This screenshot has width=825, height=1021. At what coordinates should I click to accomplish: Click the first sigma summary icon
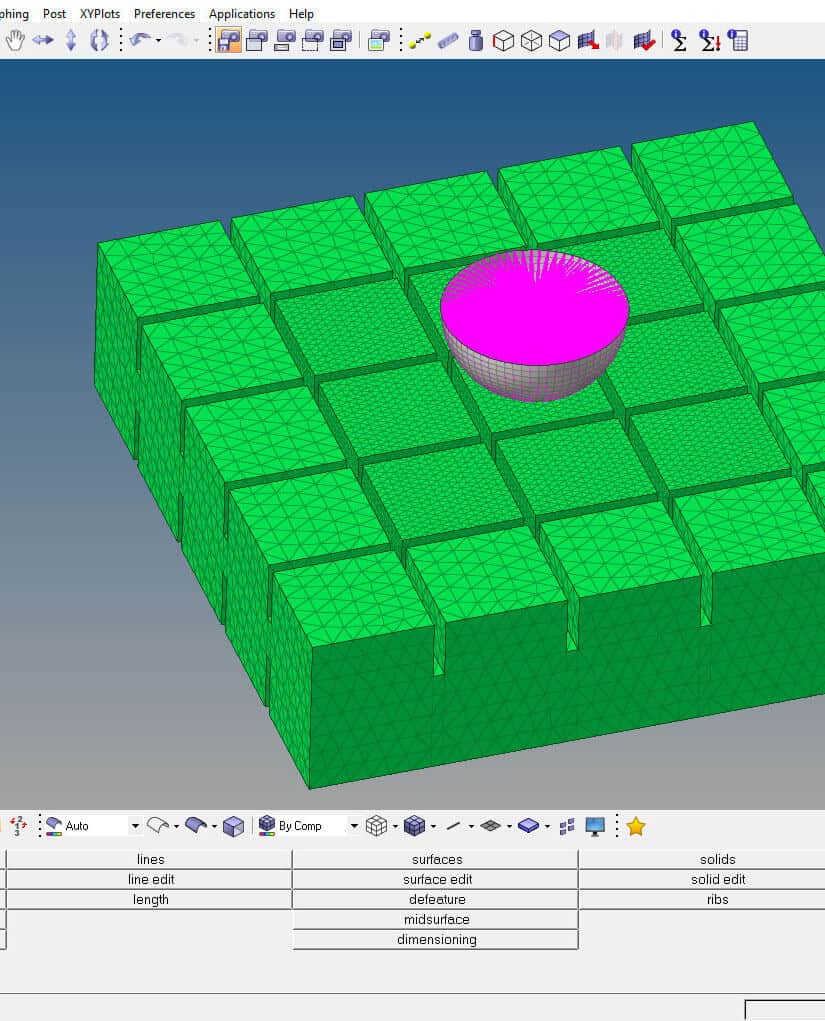click(x=678, y=40)
